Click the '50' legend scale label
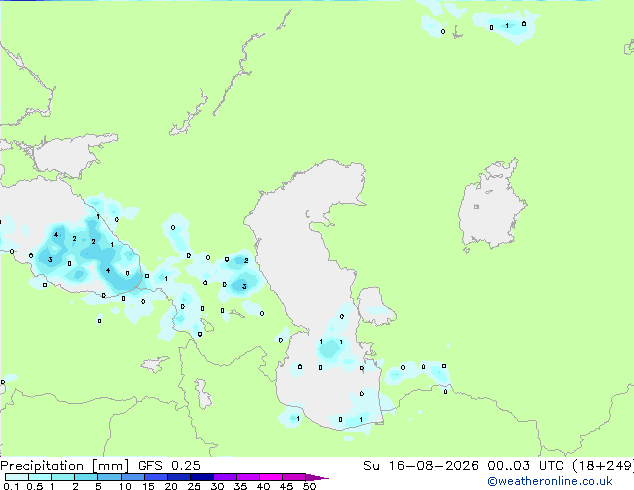The width and height of the screenshot is (634, 490). click(x=309, y=486)
